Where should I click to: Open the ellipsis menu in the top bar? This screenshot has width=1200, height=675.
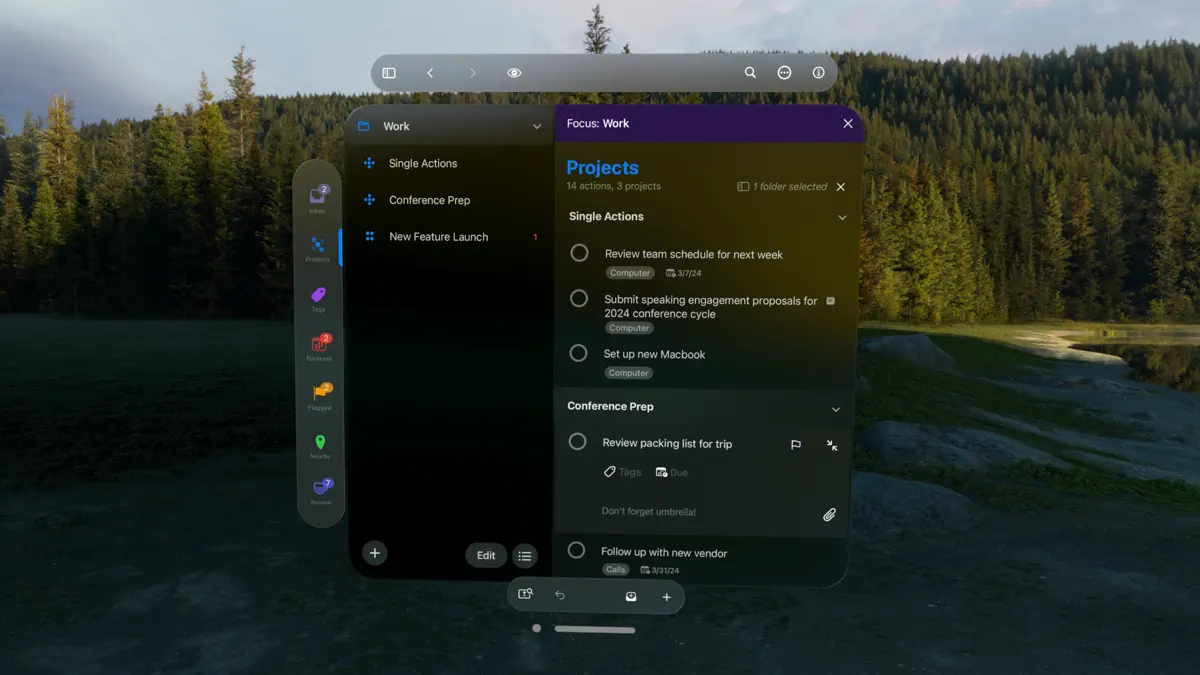coord(784,72)
